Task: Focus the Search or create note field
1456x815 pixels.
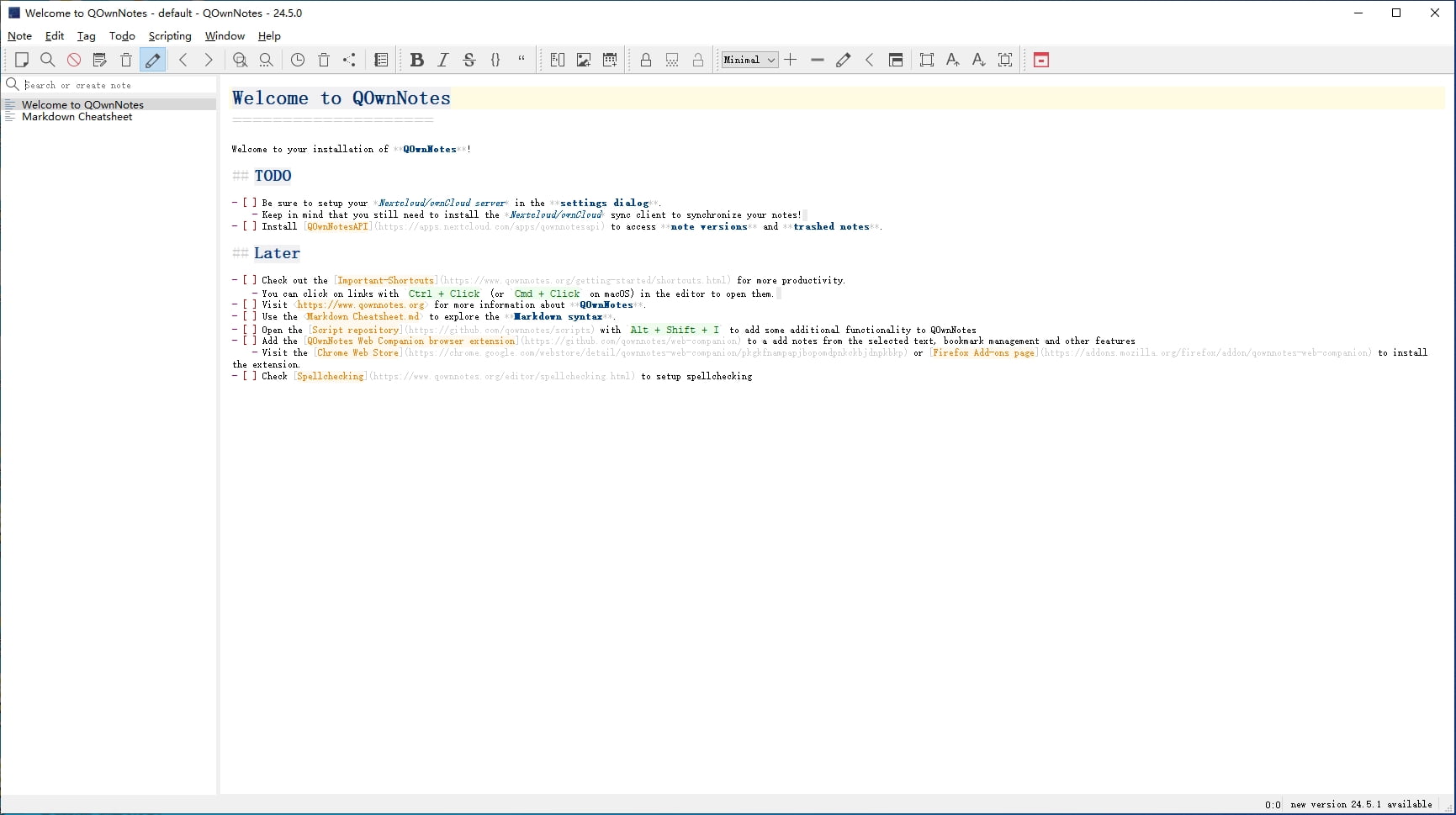Action: 118,85
